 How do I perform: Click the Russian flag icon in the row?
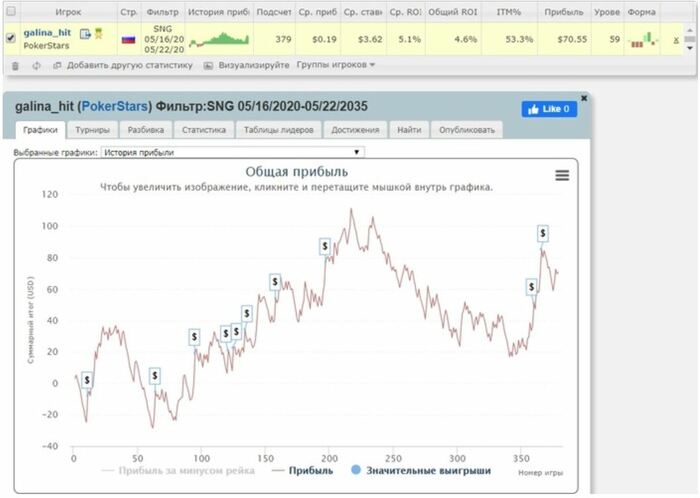(x=129, y=39)
